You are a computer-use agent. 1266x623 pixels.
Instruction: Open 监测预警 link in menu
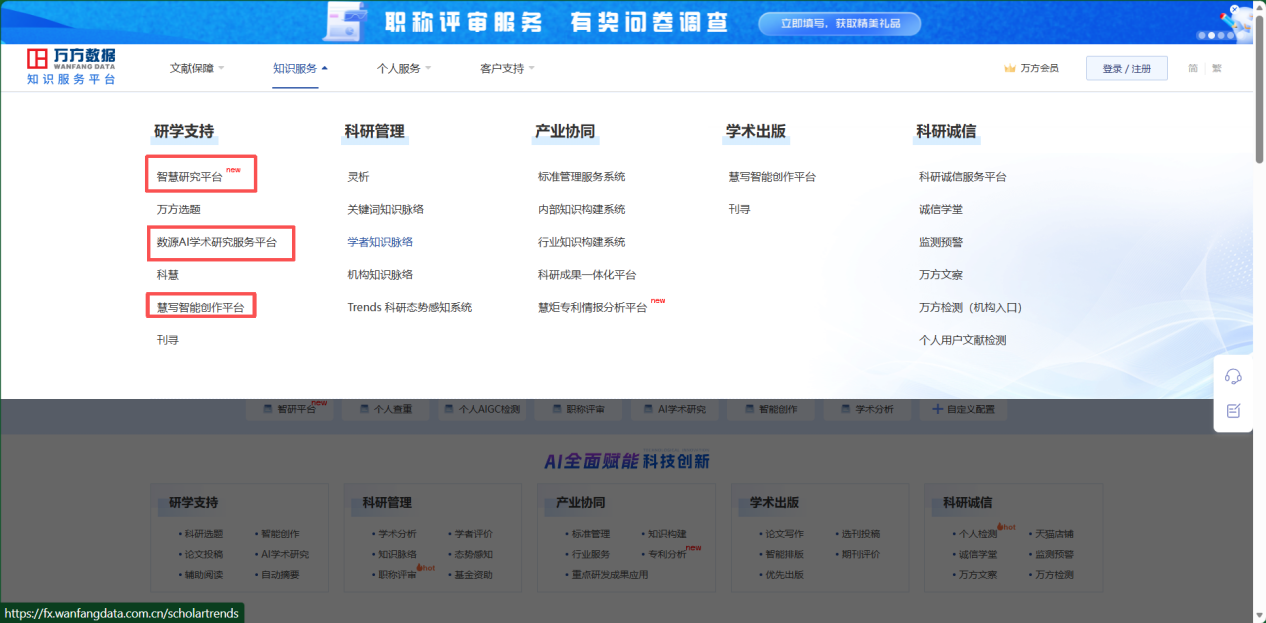click(x=941, y=242)
